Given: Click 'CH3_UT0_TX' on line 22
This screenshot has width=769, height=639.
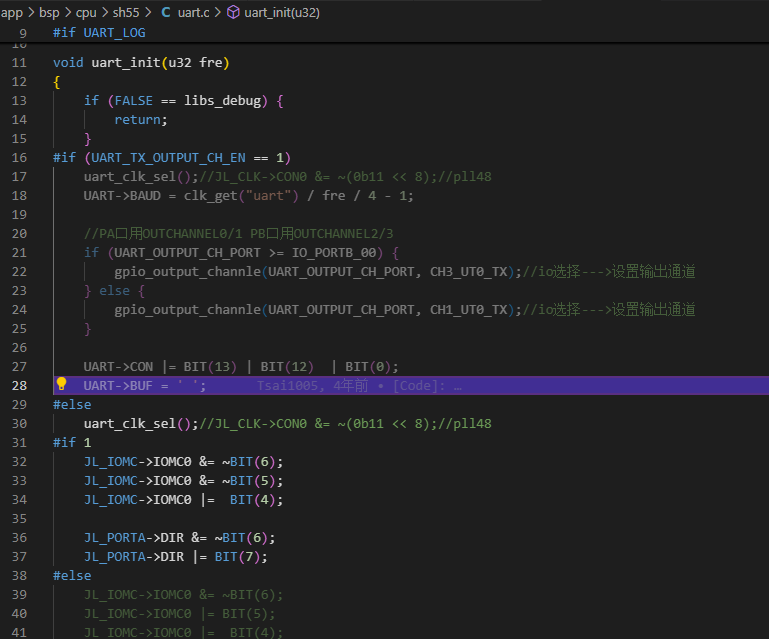Looking at the screenshot, I should tap(468, 272).
